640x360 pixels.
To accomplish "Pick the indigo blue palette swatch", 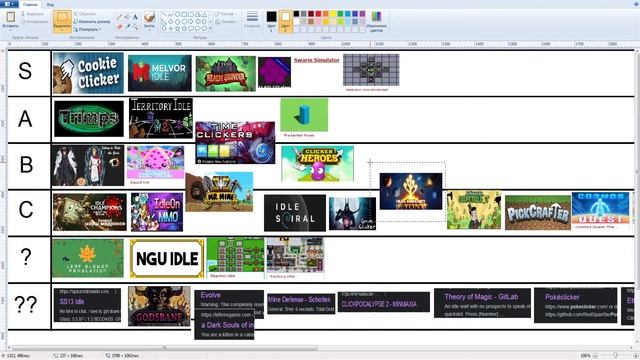I will [x=355, y=14].
